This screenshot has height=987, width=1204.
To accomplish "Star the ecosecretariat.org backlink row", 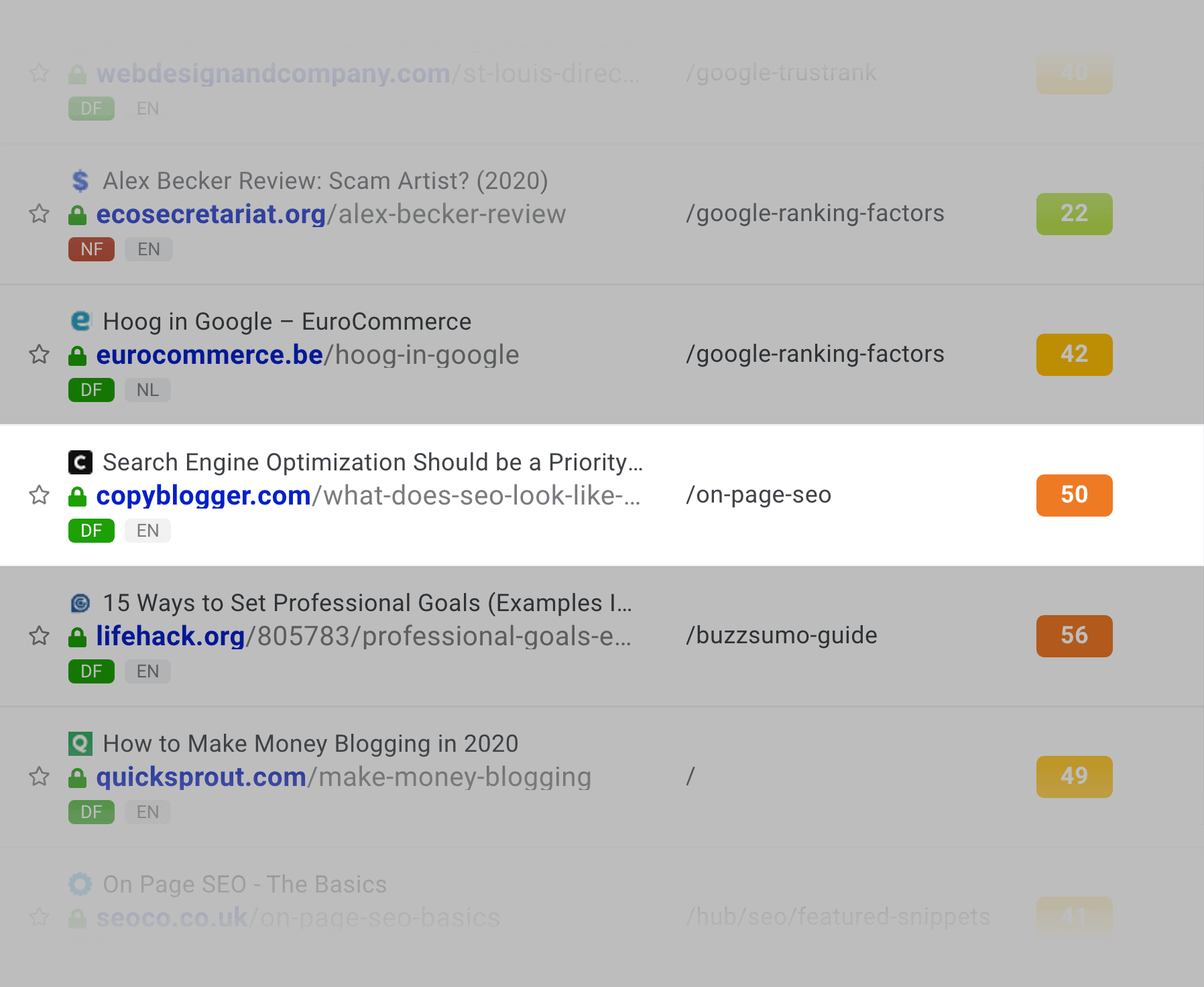I will (40, 214).
